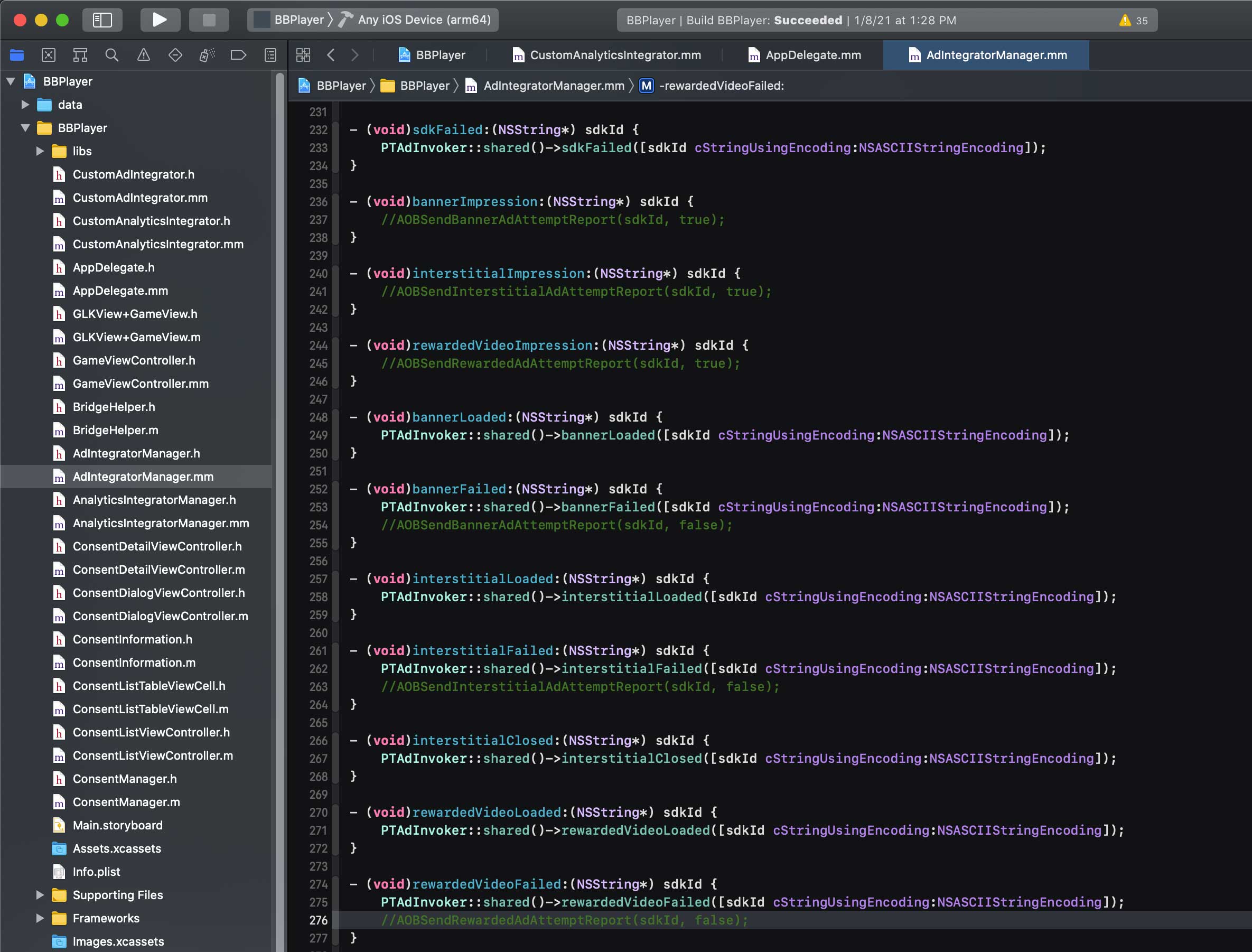The image size is (1252, 952).
Task: Choose the Any iOS Device destination
Action: coord(415,20)
